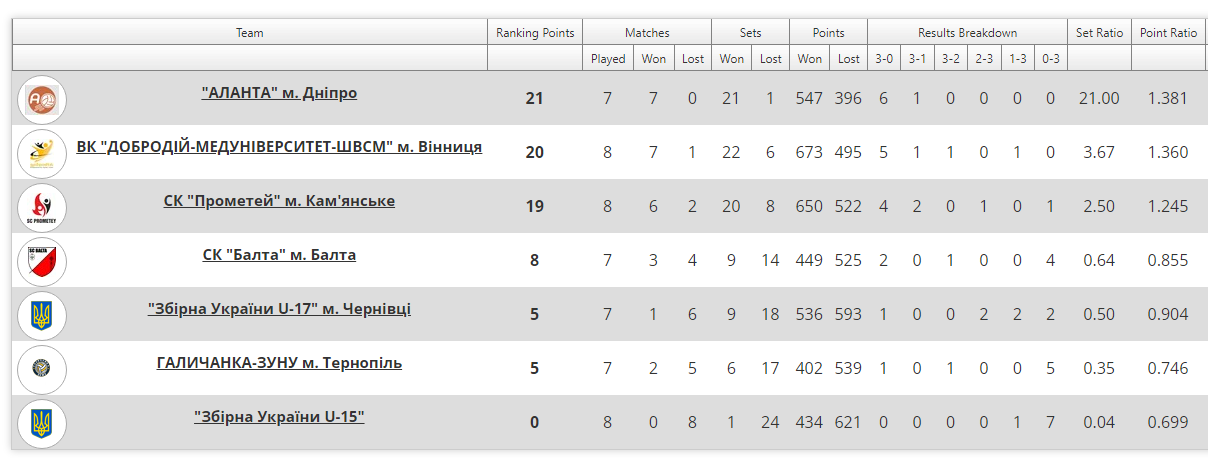Click the Ranking Points column header

click(535, 33)
